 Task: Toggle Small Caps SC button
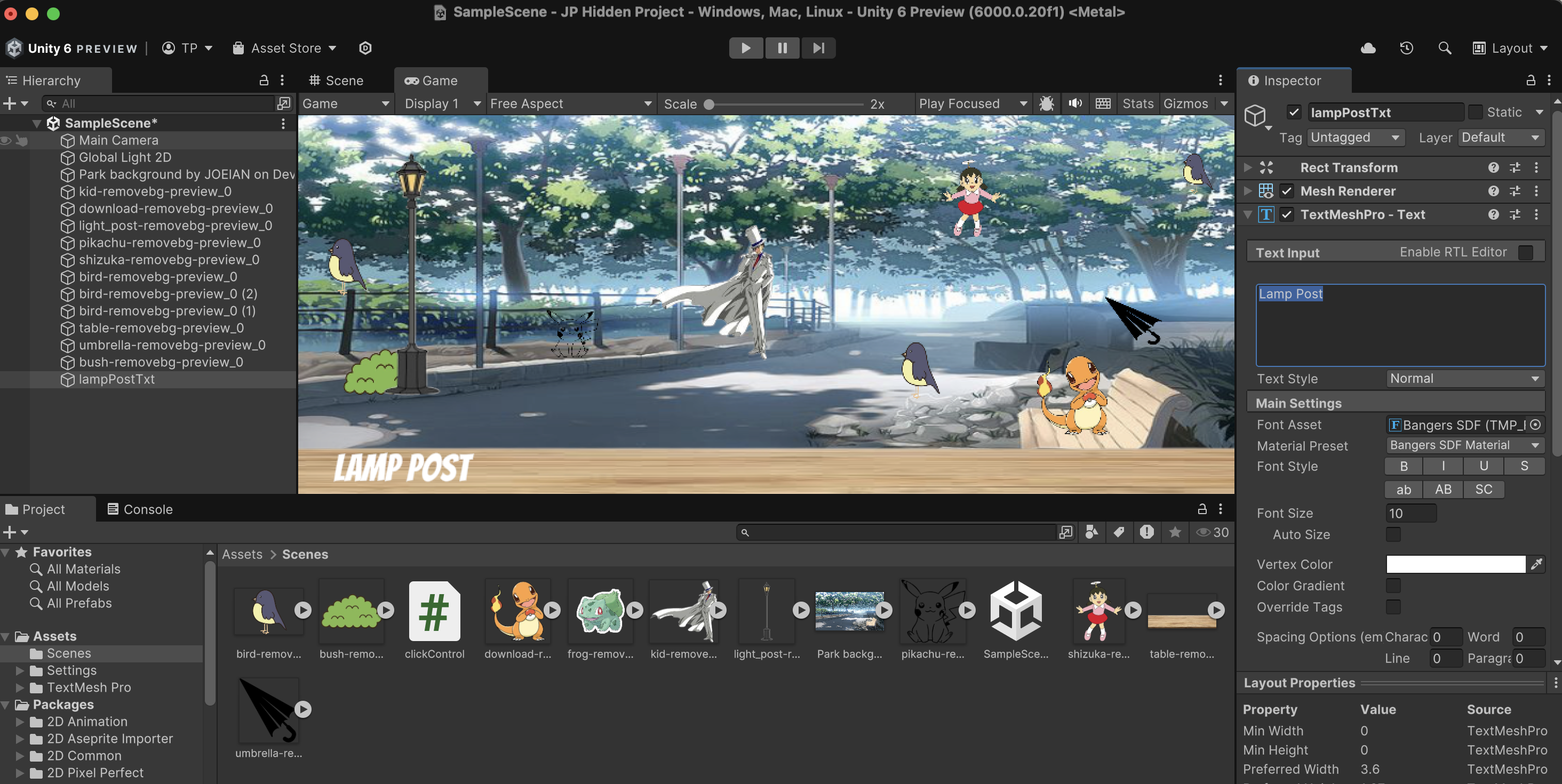[1484, 489]
